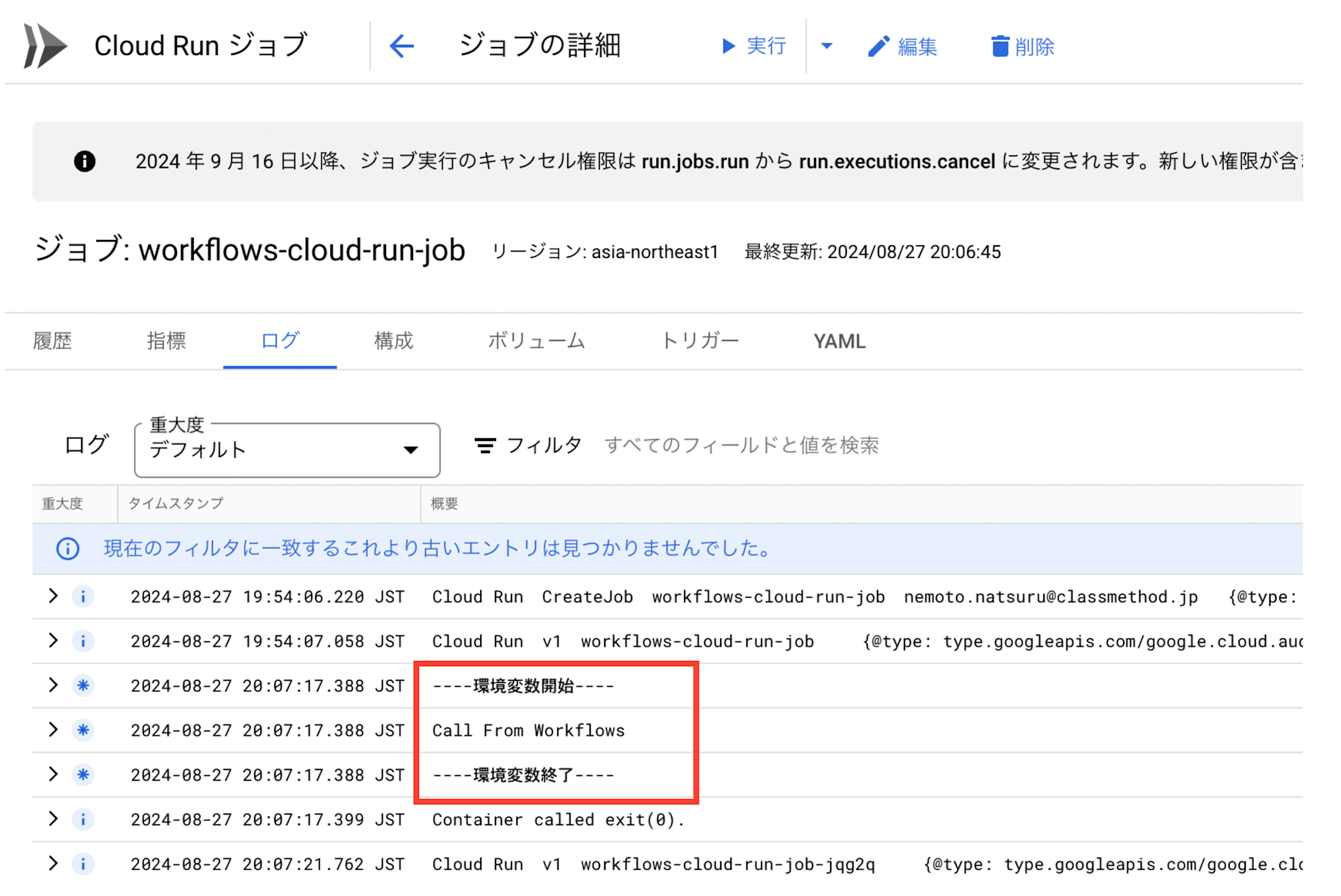This screenshot has width=1341, height=896.
Task: Click the ジョブ: workflows-cloud-run-job heading
Action: click(249, 250)
